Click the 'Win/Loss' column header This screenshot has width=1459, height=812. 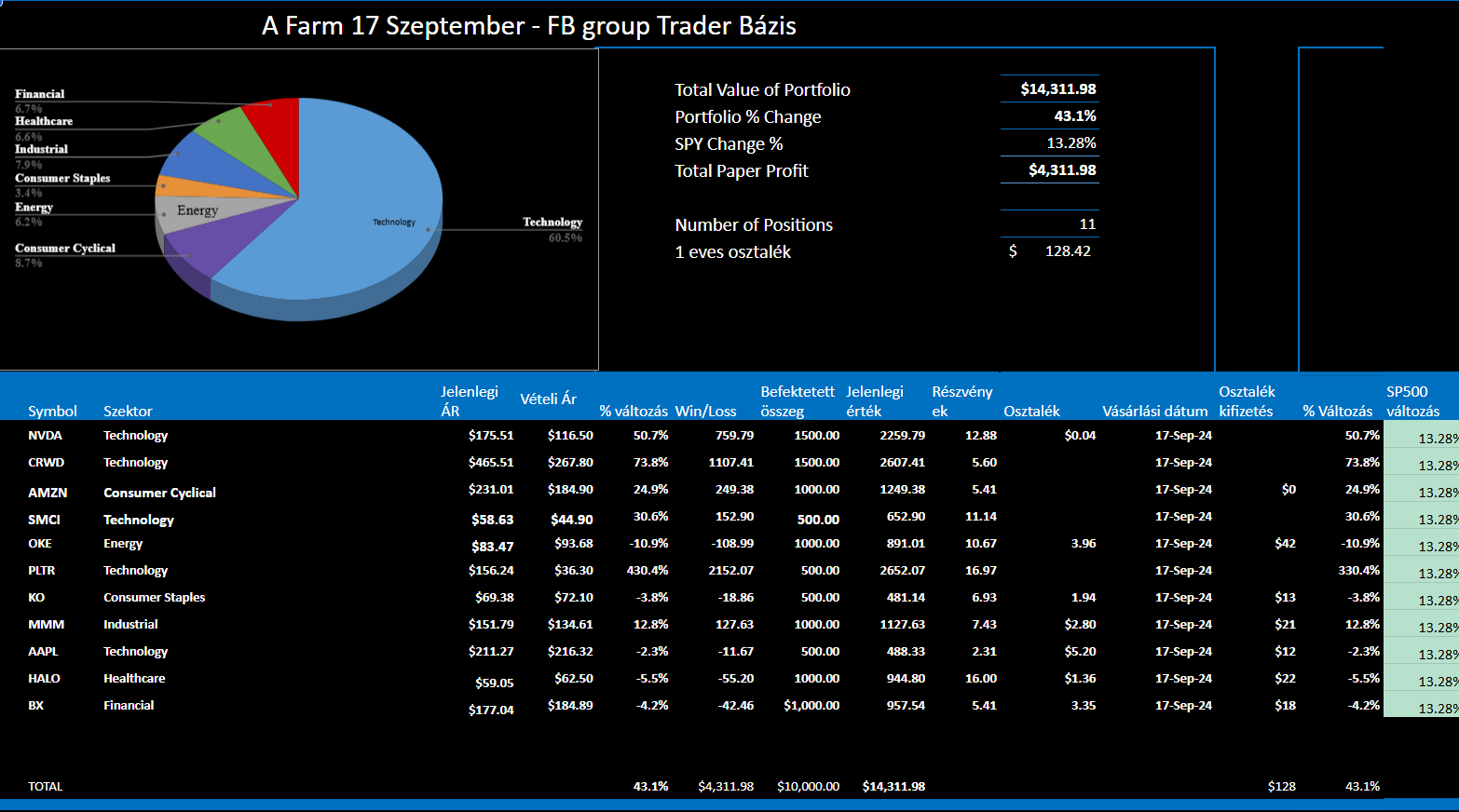coord(705,411)
